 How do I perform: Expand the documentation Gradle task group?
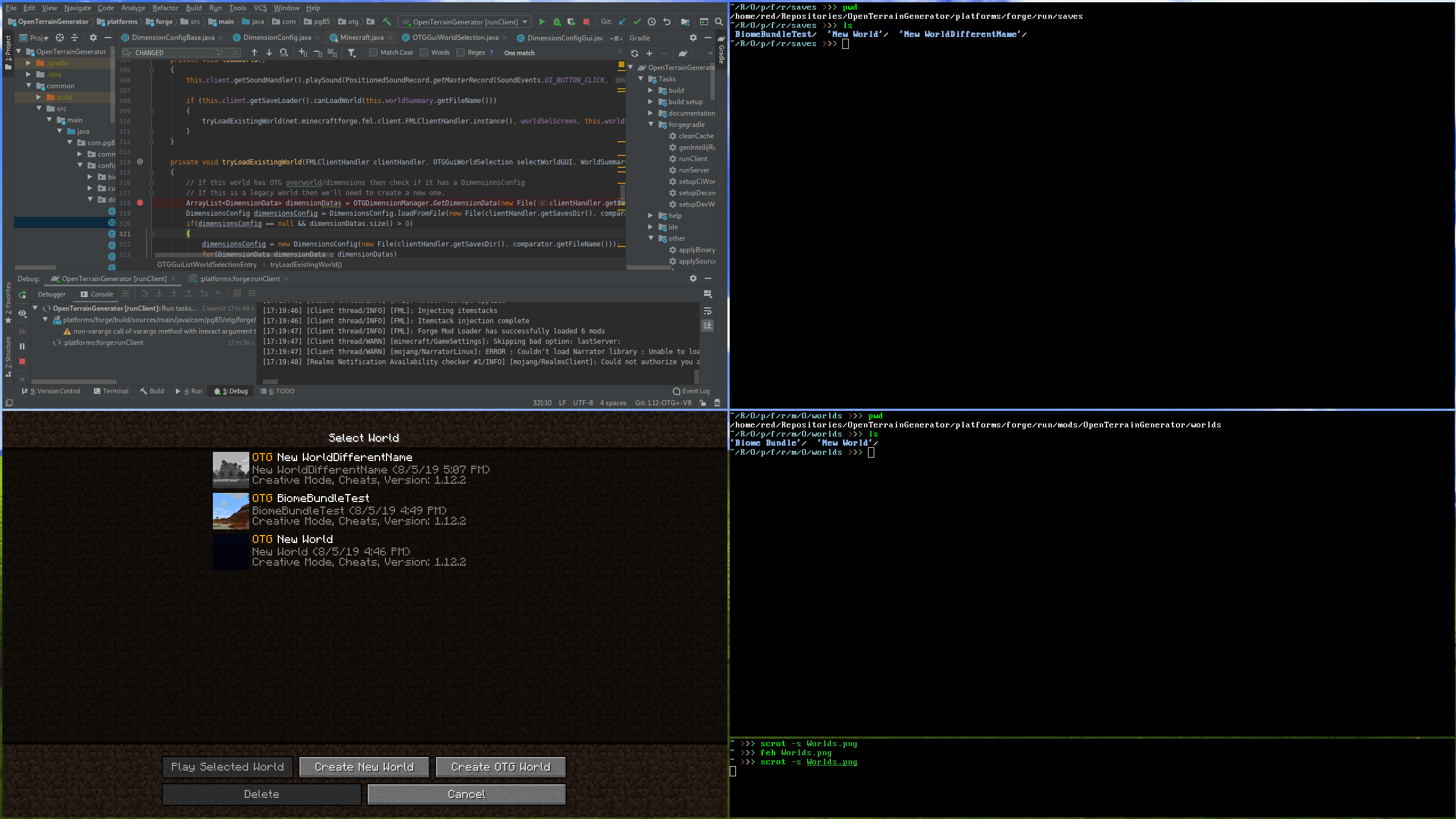(651, 113)
